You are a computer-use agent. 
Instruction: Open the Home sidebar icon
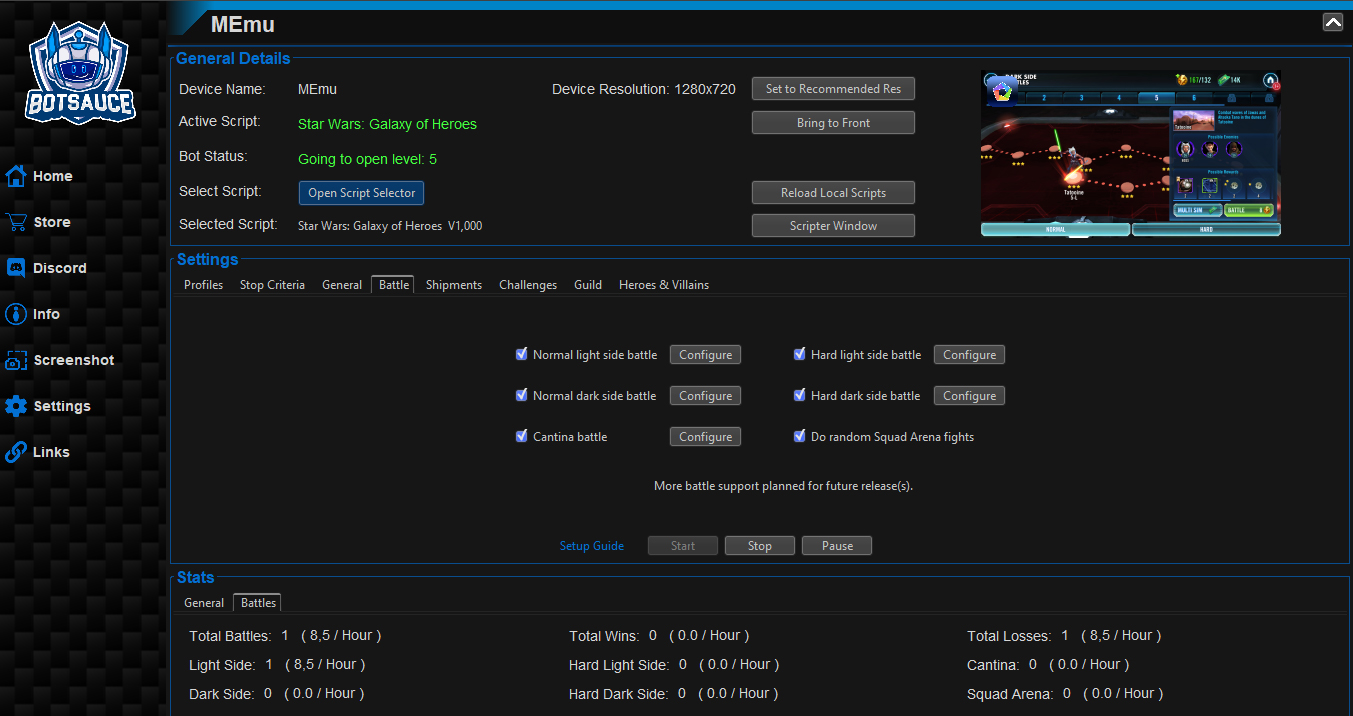tap(16, 176)
